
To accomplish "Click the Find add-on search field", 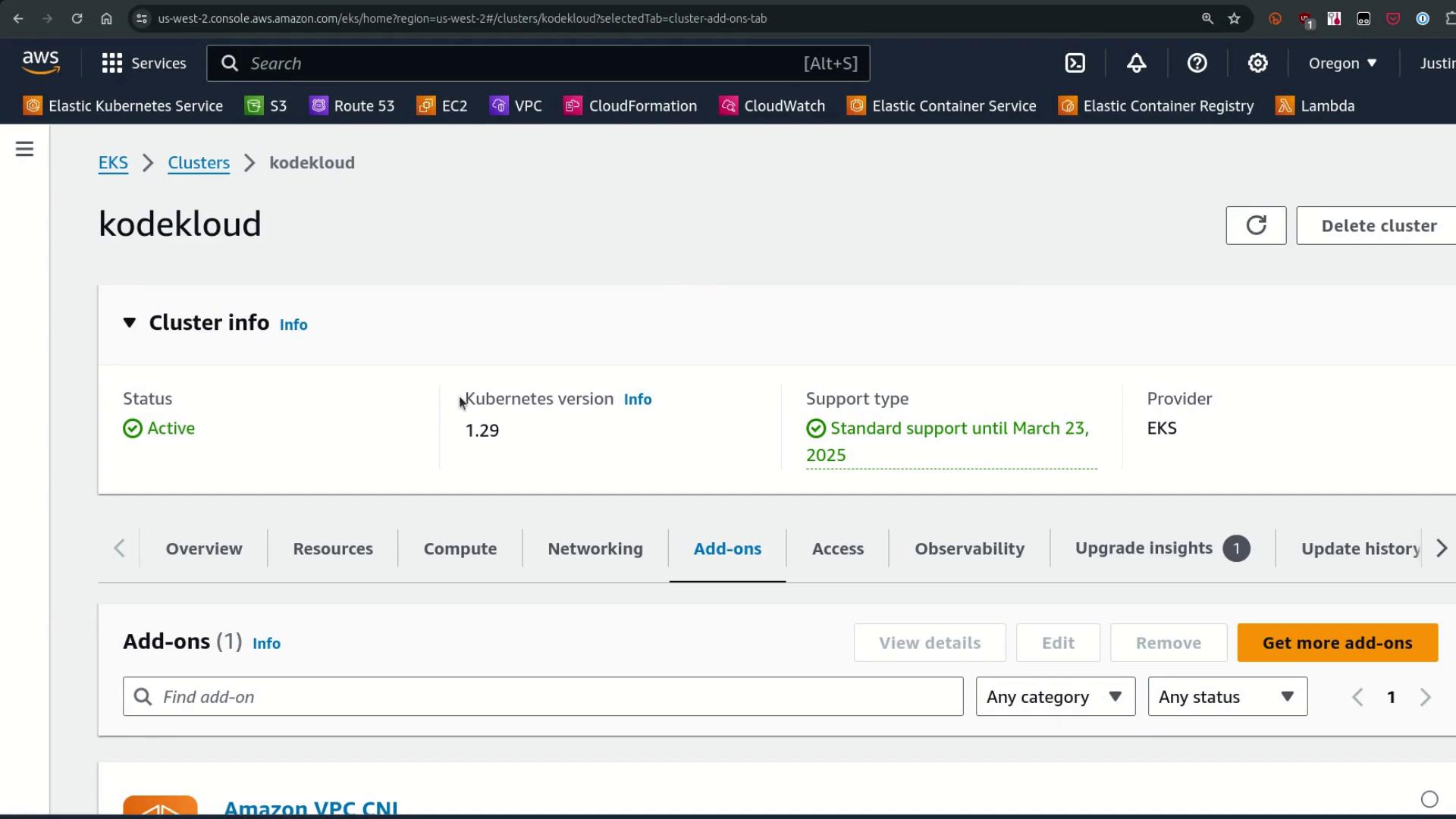I will point(543,696).
